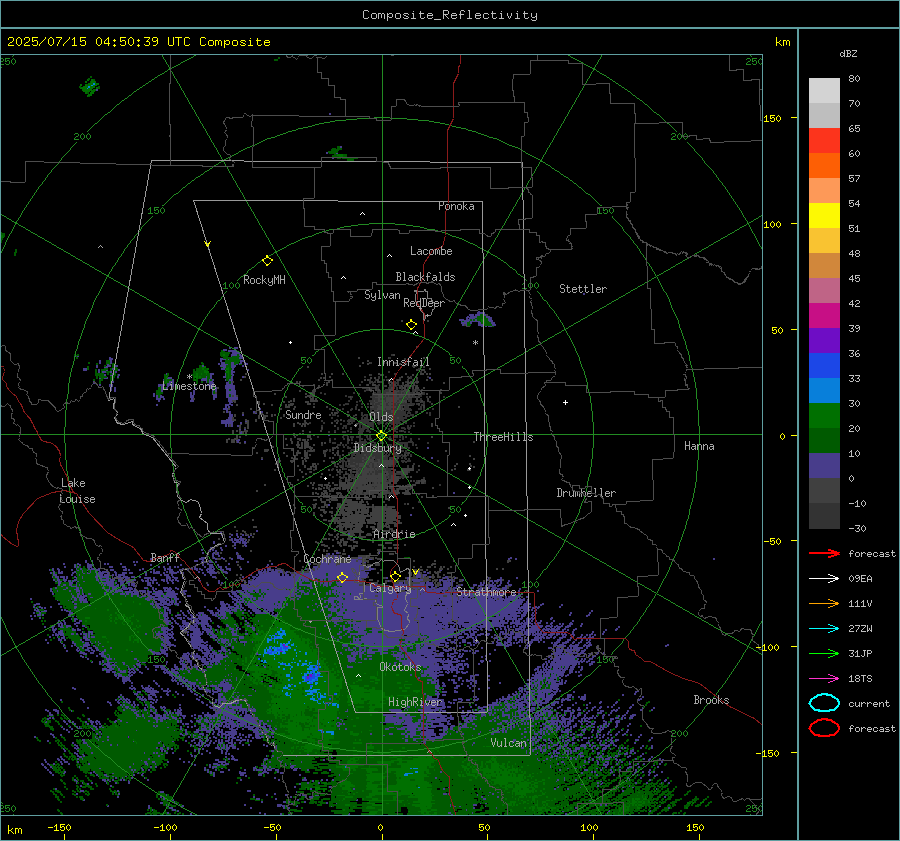Pick the red 65–60 dBZ color swatch
Image resolution: width=900 pixels, height=841 pixels.
click(x=824, y=141)
